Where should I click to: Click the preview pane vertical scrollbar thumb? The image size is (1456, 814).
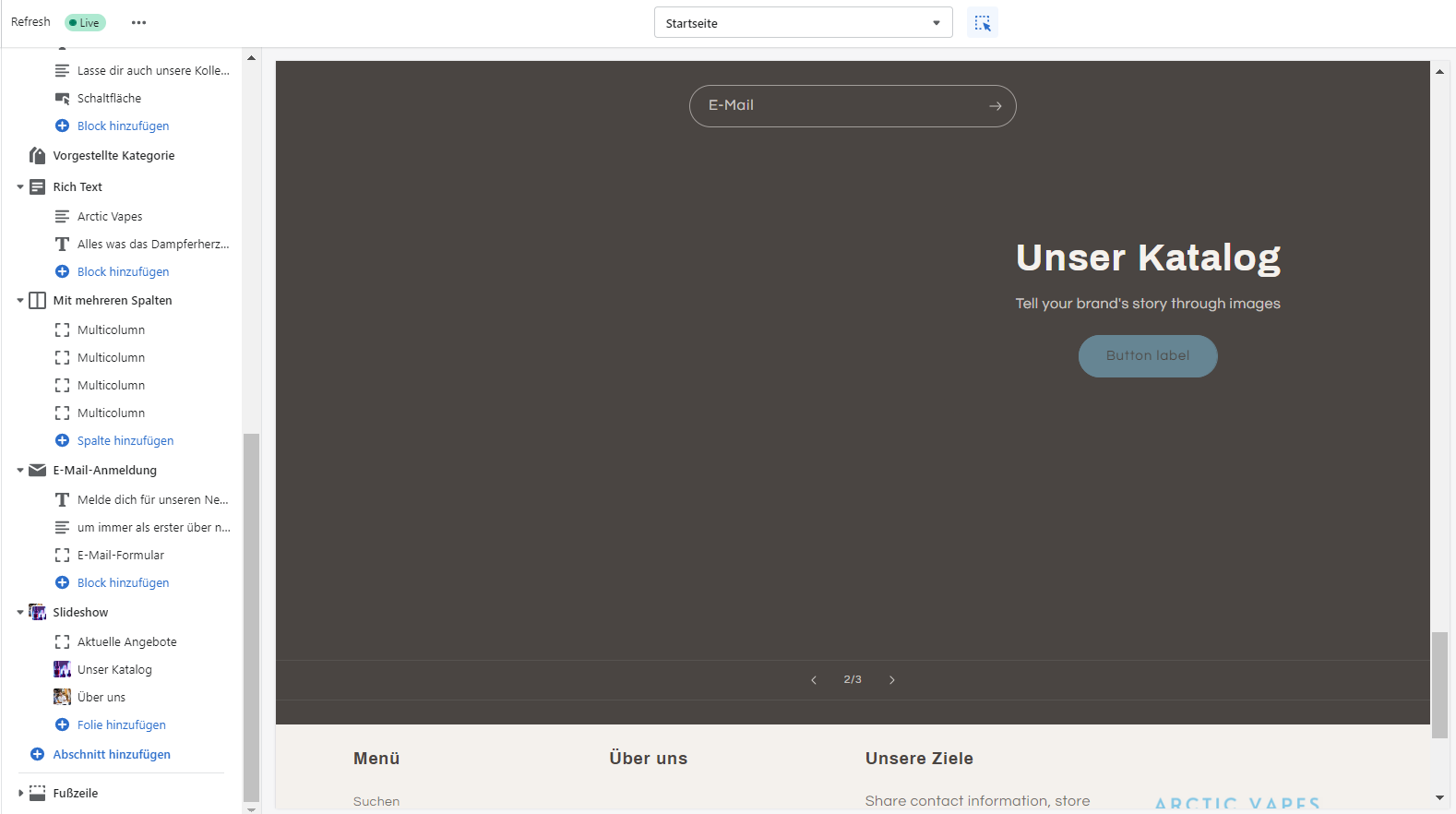(x=1439, y=685)
